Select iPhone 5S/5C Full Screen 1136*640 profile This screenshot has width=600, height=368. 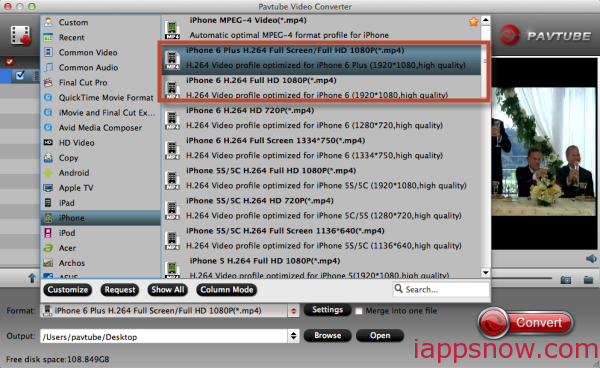[x=321, y=238]
